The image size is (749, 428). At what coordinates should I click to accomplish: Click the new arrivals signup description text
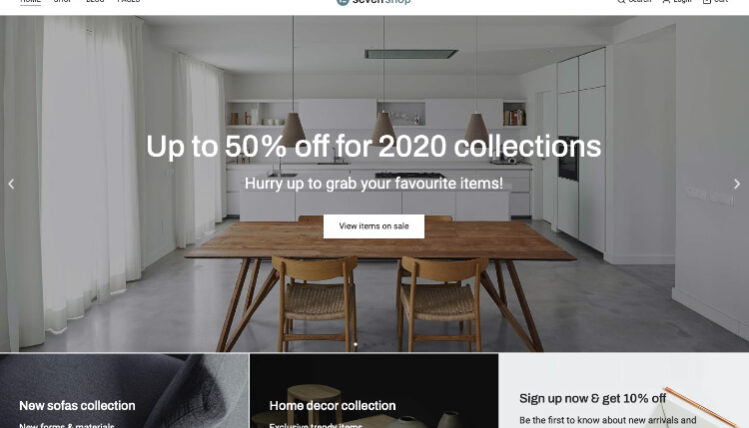(608, 421)
